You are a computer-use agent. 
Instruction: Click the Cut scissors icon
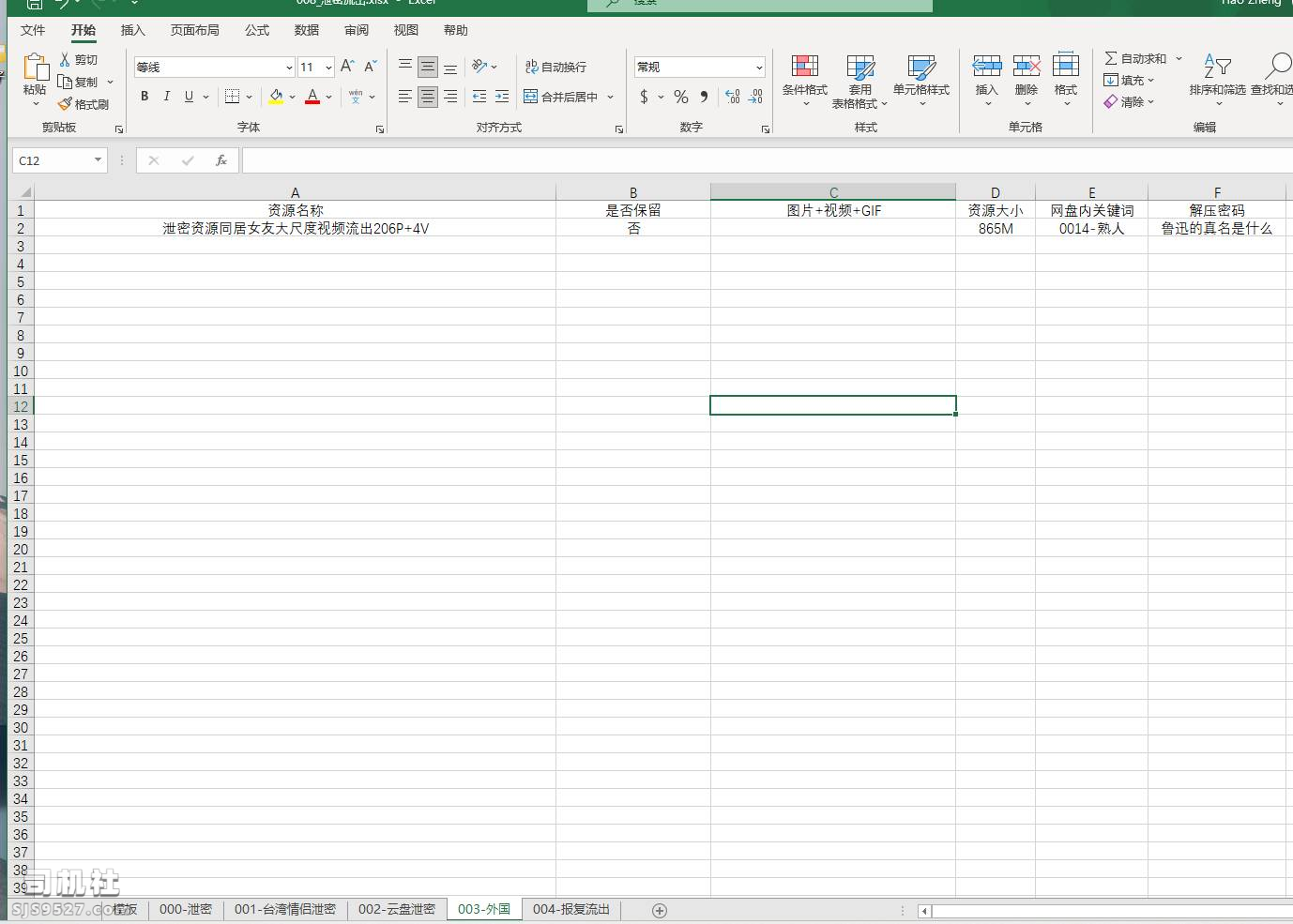65,59
